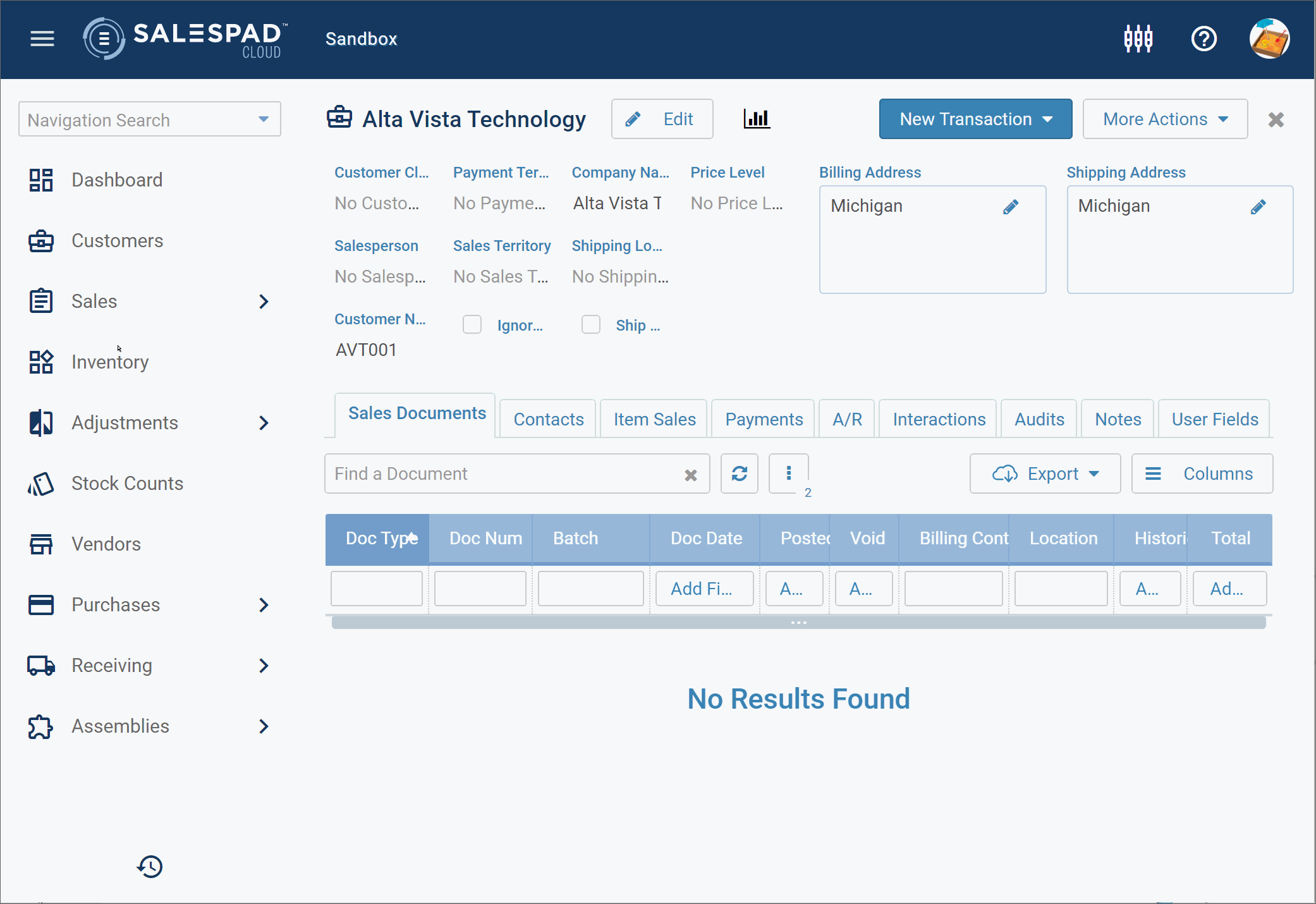
Task: Switch to the Contacts tab
Action: coord(548,419)
